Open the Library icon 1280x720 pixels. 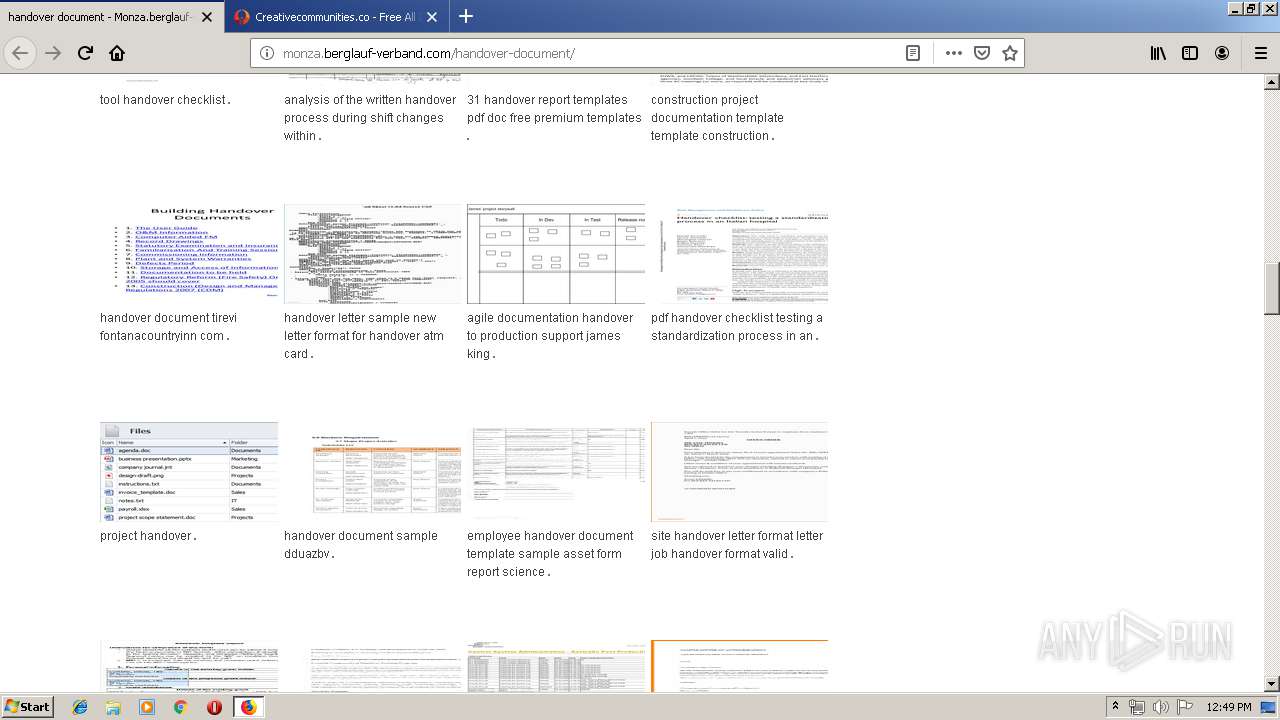click(x=1158, y=53)
